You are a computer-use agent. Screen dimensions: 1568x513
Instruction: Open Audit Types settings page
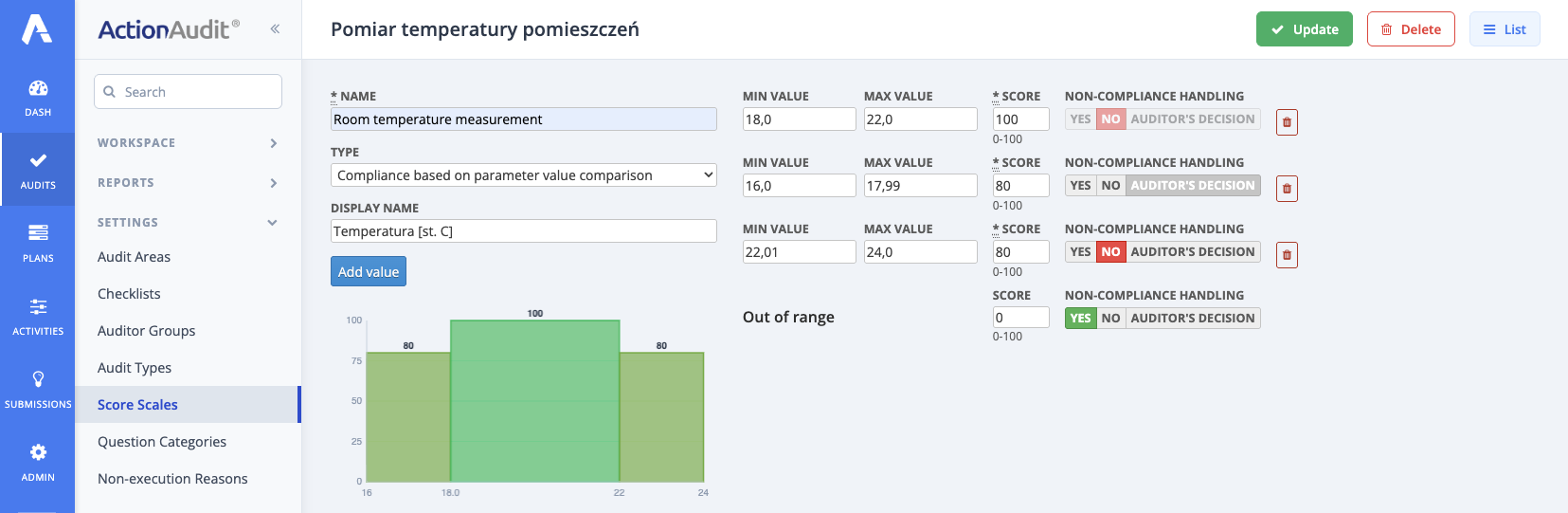coord(135,368)
